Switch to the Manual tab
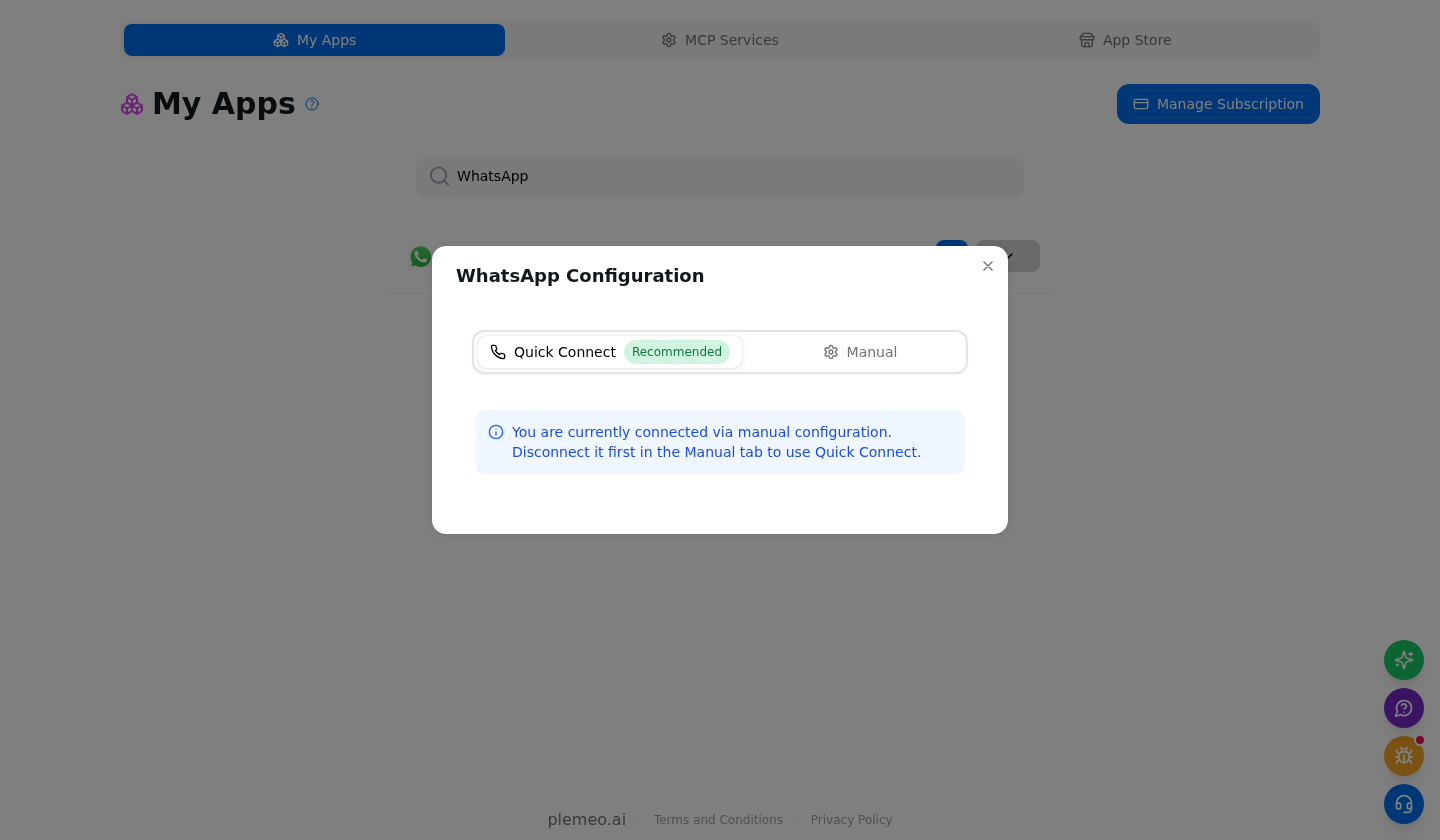This screenshot has height=840, width=1440. (x=860, y=352)
